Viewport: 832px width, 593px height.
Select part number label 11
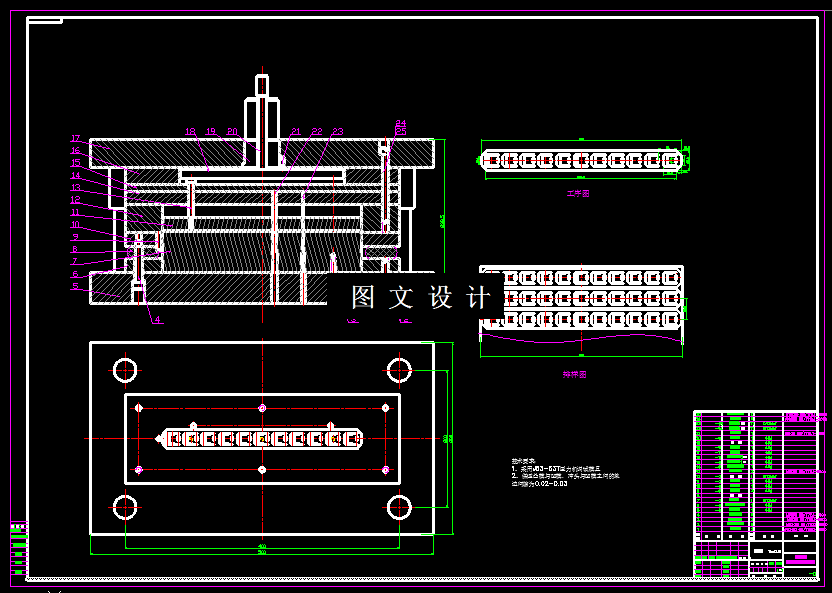[x=75, y=212]
